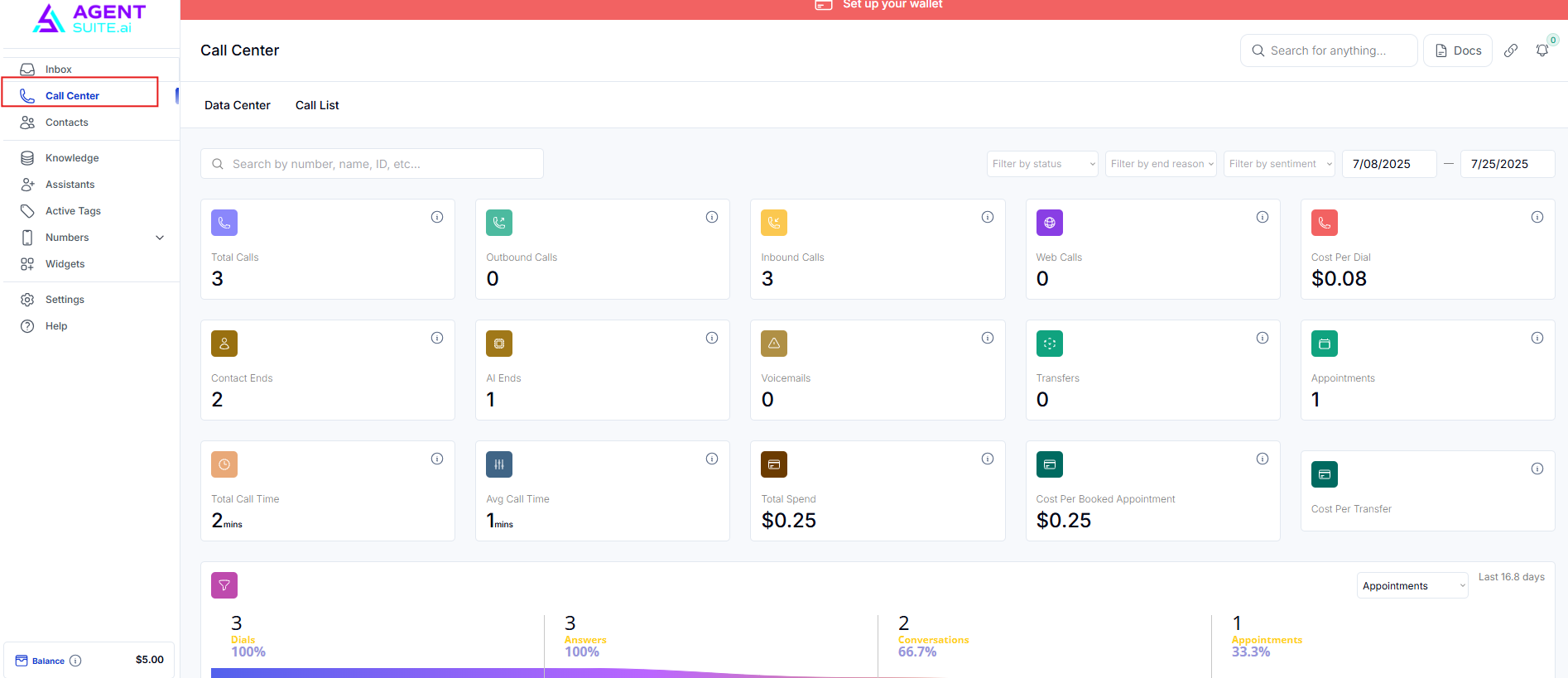Show info for Appointments card
Image resolution: width=1568 pixels, height=678 pixels.
(x=1537, y=338)
